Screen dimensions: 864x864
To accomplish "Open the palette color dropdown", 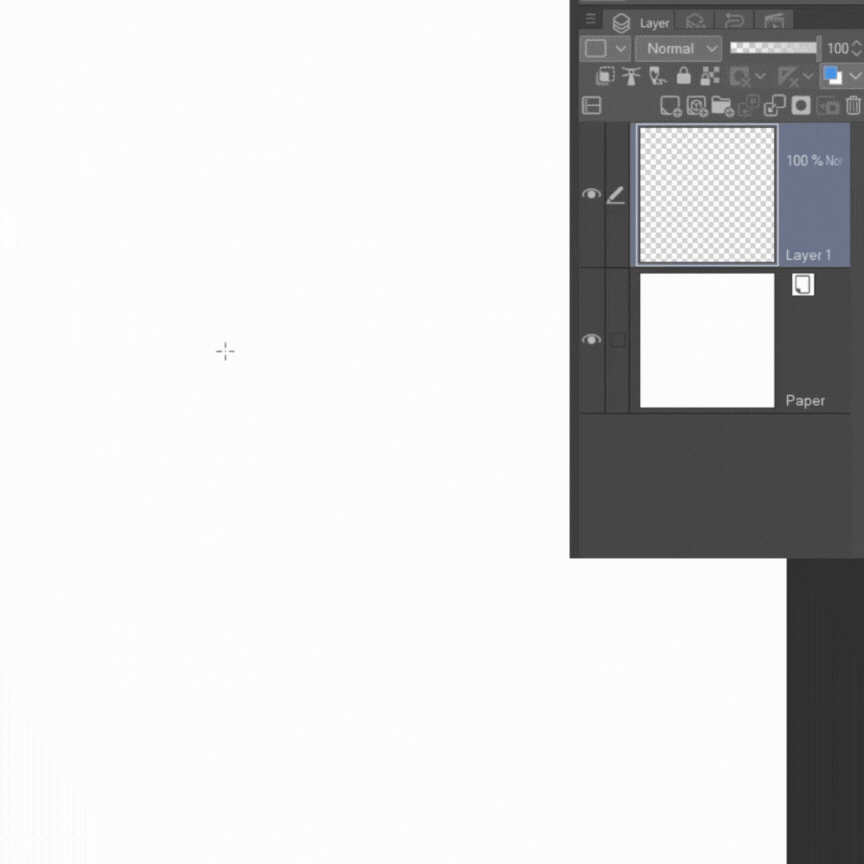I will coord(605,48).
